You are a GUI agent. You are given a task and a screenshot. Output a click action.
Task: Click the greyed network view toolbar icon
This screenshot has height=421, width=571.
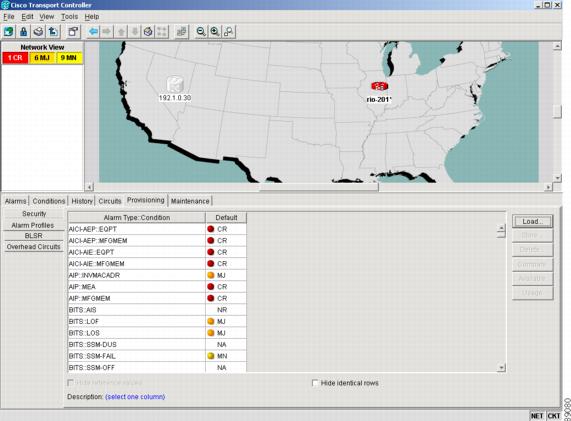click(x=162, y=32)
